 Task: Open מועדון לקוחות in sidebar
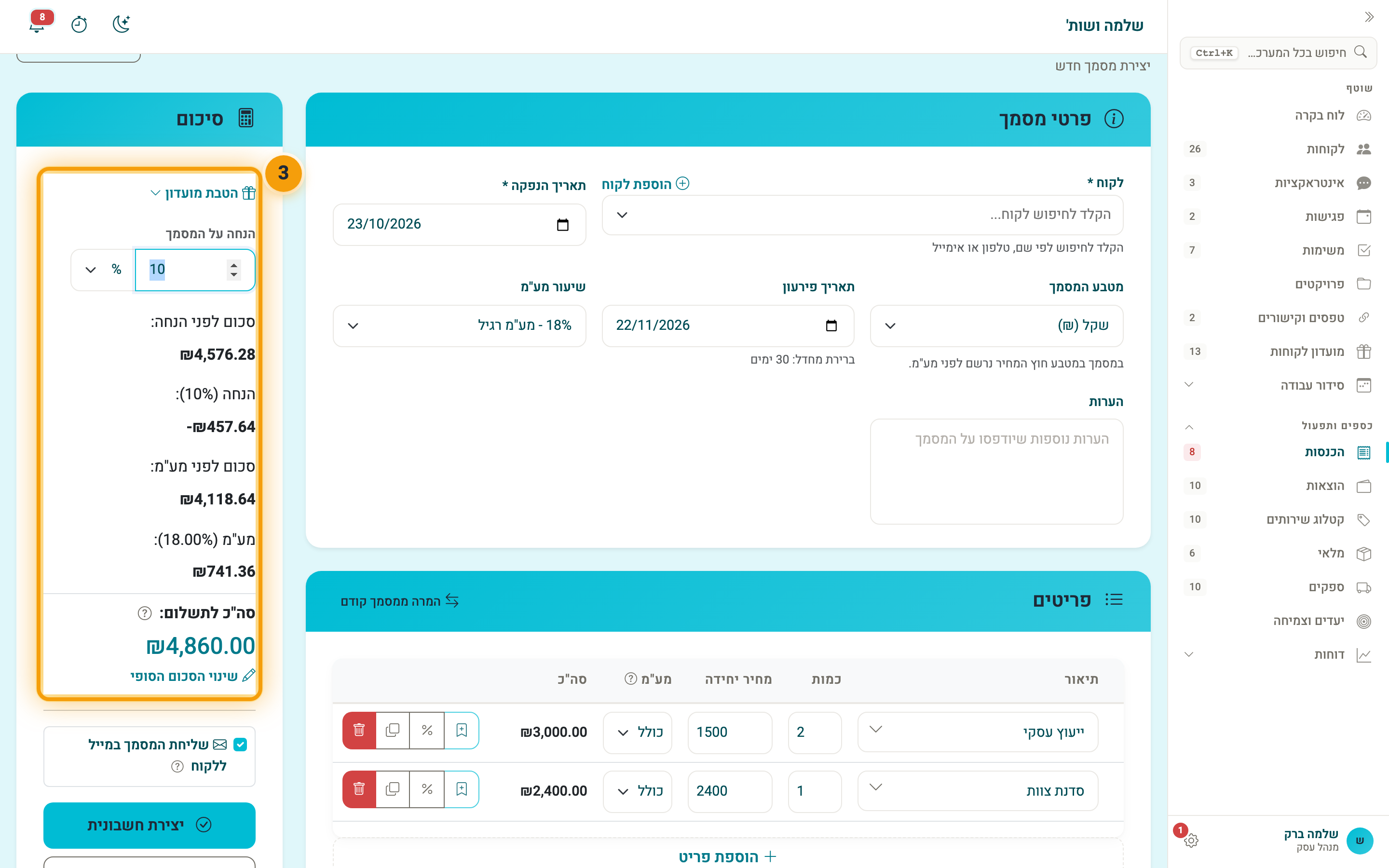point(1278,352)
